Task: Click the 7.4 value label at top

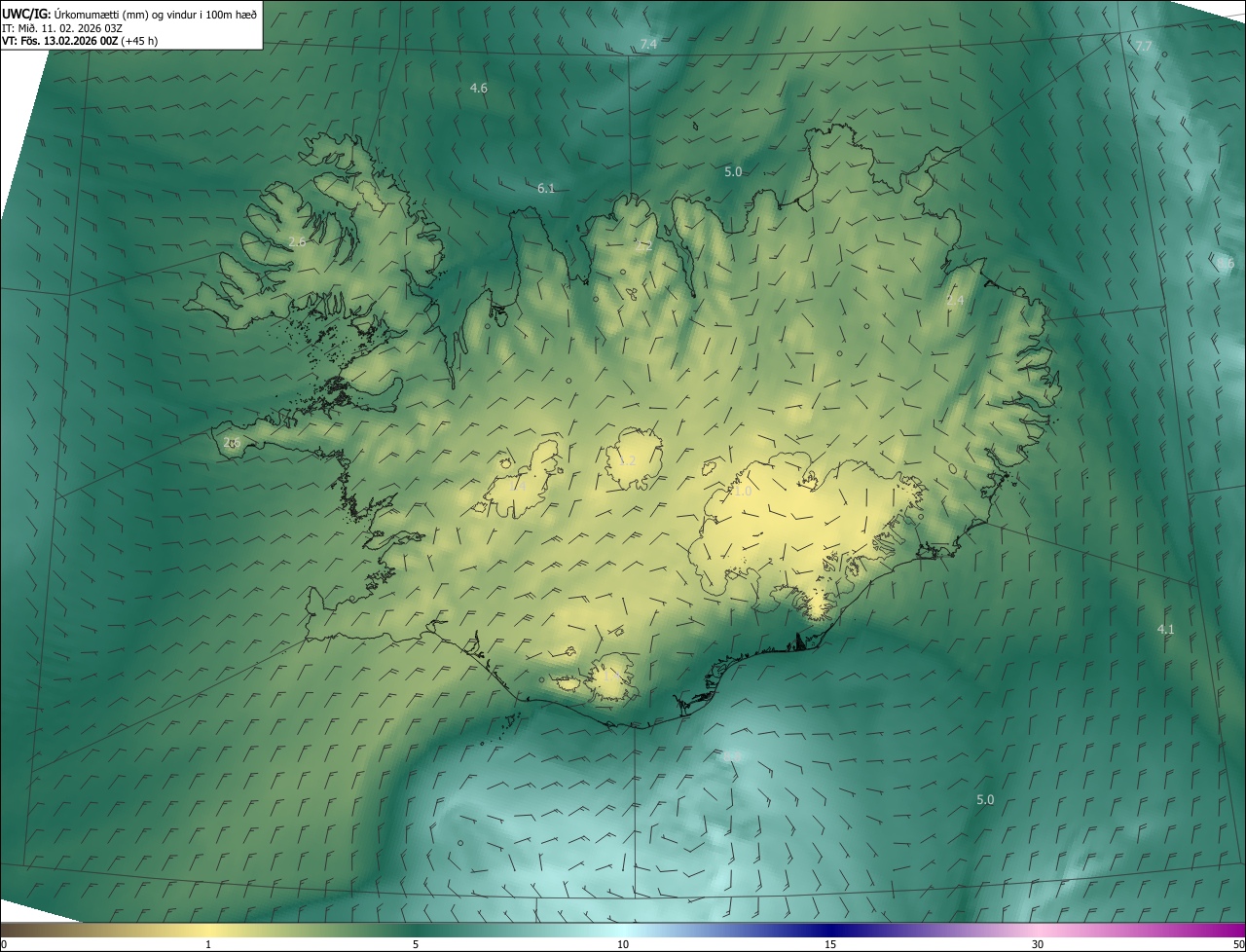Action: click(x=648, y=45)
